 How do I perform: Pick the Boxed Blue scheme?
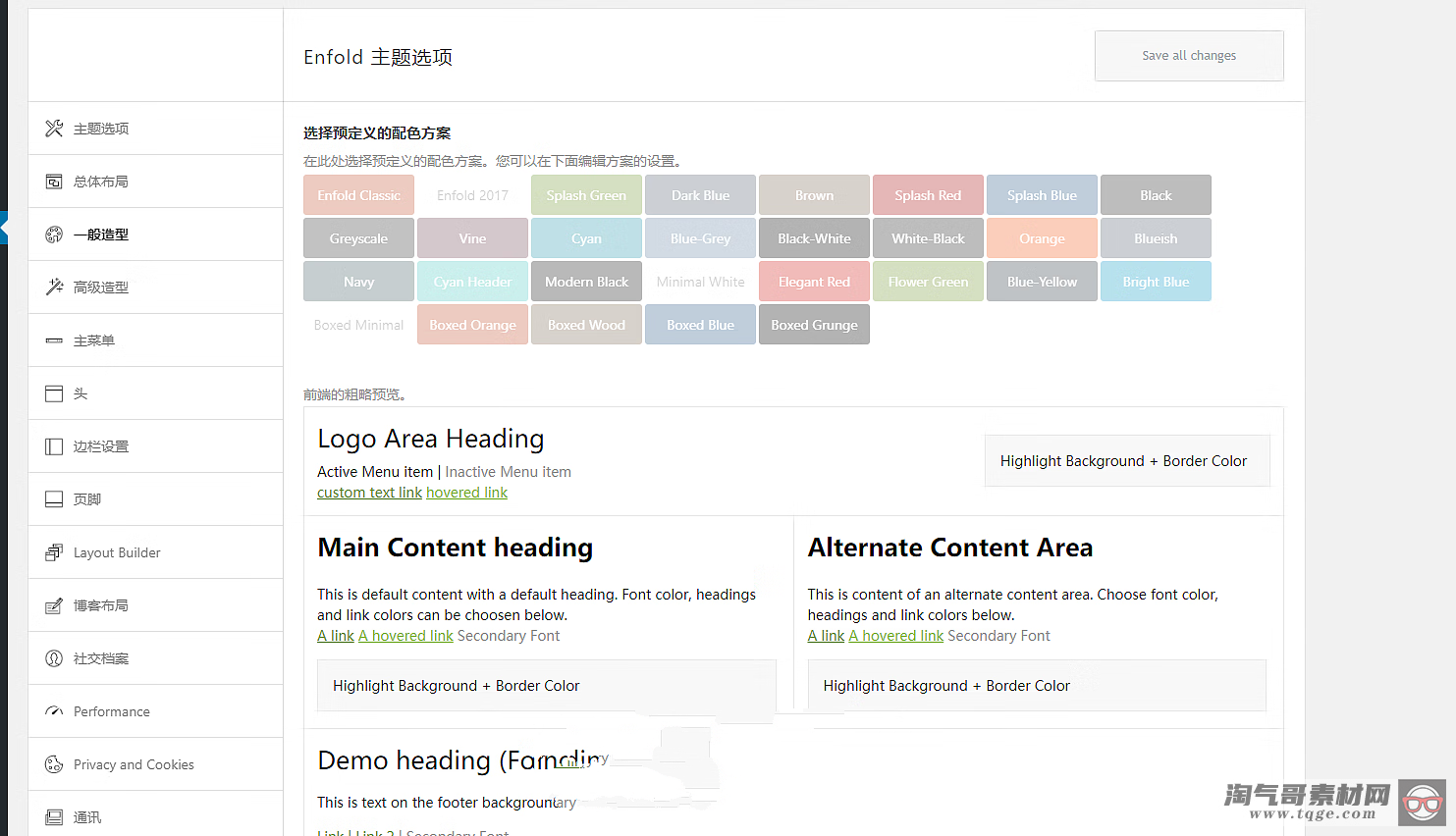pos(700,325)
